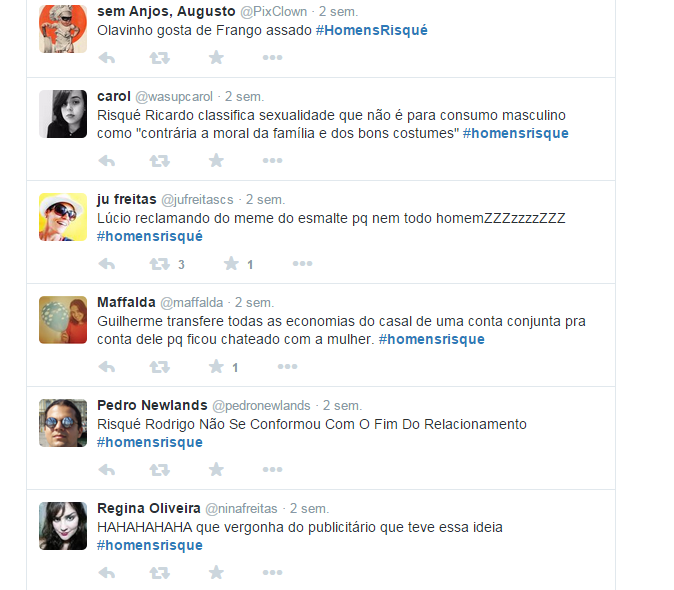
Task: Open ju freitas' avatar thumbnail
Action: point(63,217)
